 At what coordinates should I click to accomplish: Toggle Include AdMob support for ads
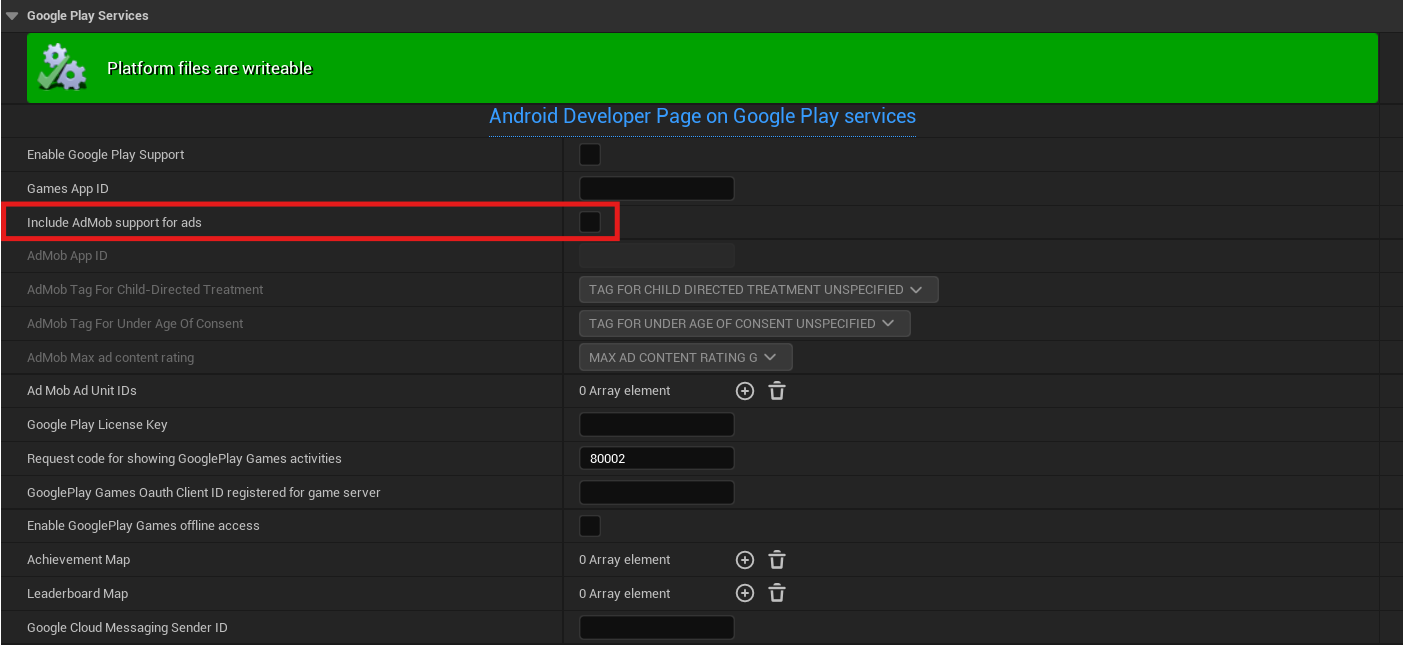coord(590,222)
